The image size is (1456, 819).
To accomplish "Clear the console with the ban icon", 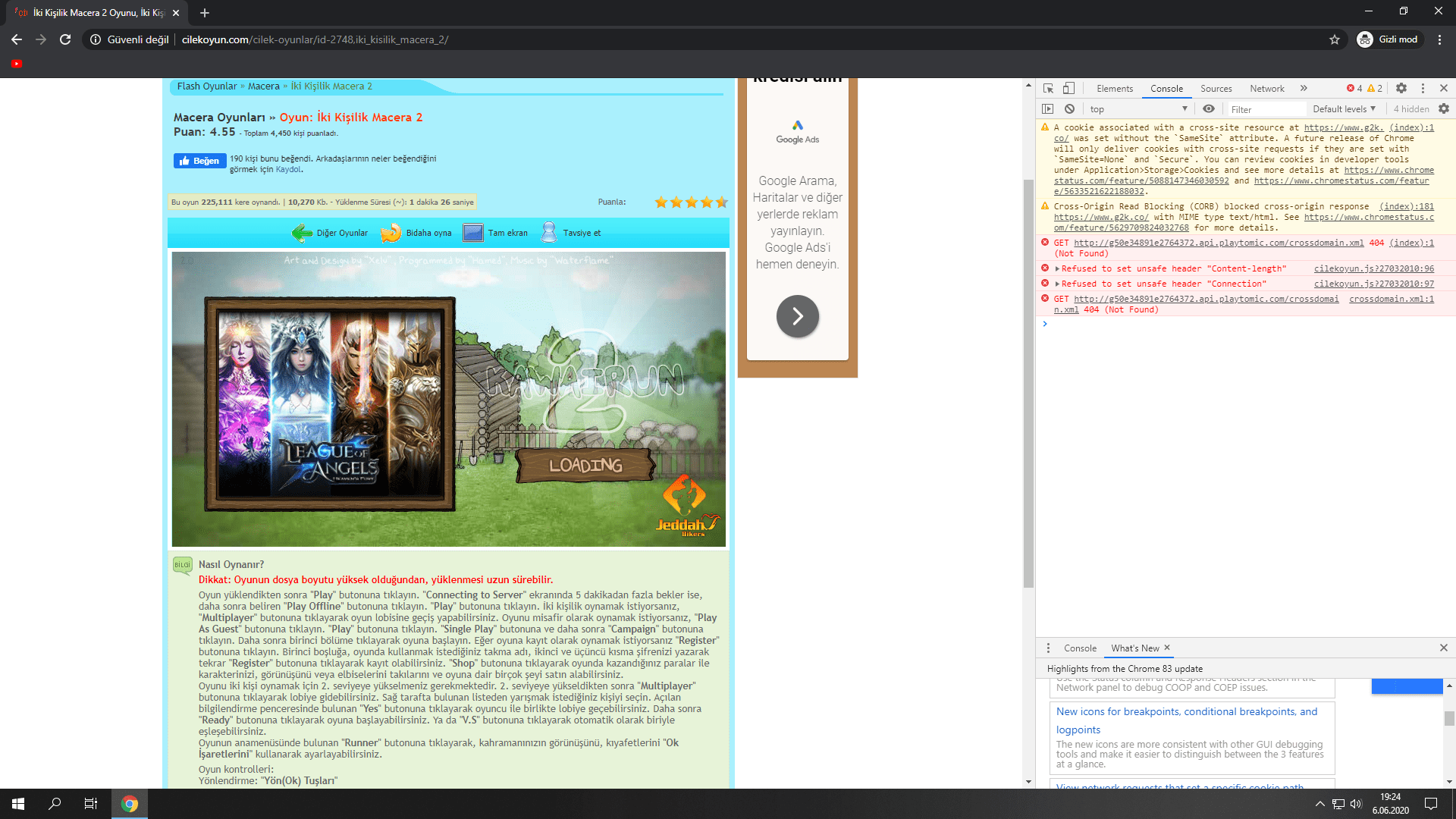I will [x=1069, y=109].
